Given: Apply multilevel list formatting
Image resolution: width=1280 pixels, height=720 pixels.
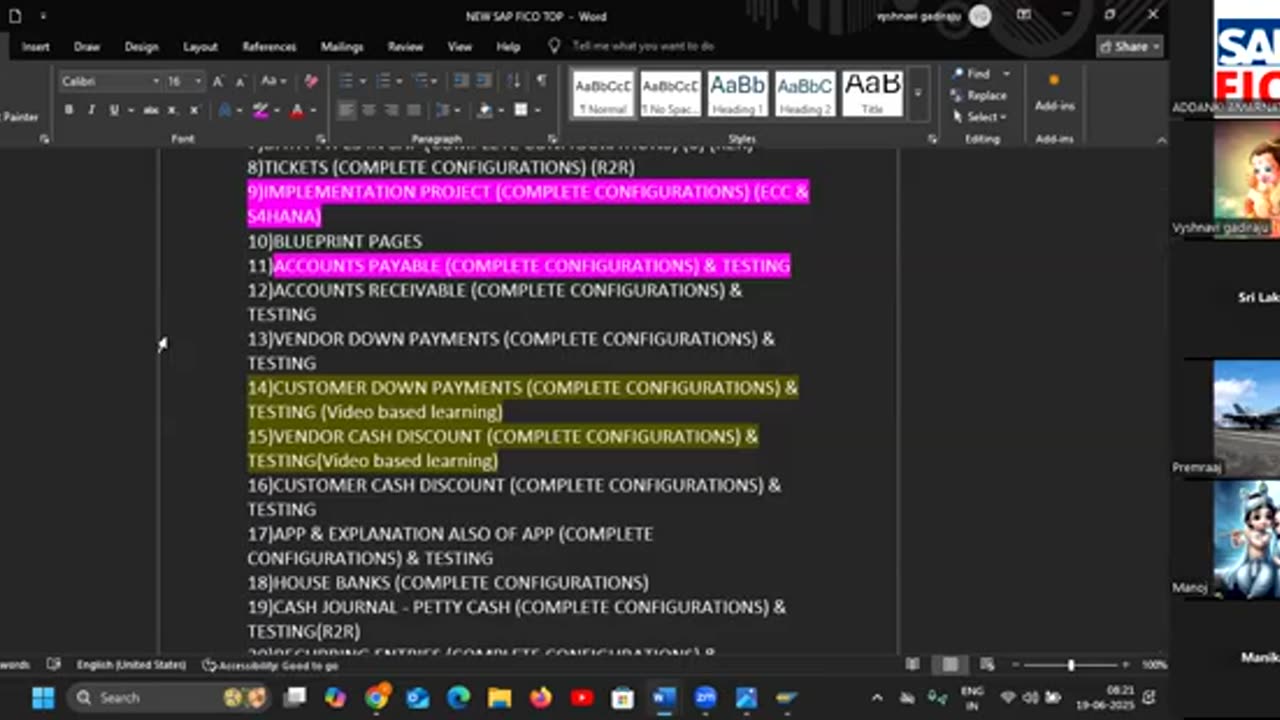Looking at the screenshot, I should coord(421,81).
